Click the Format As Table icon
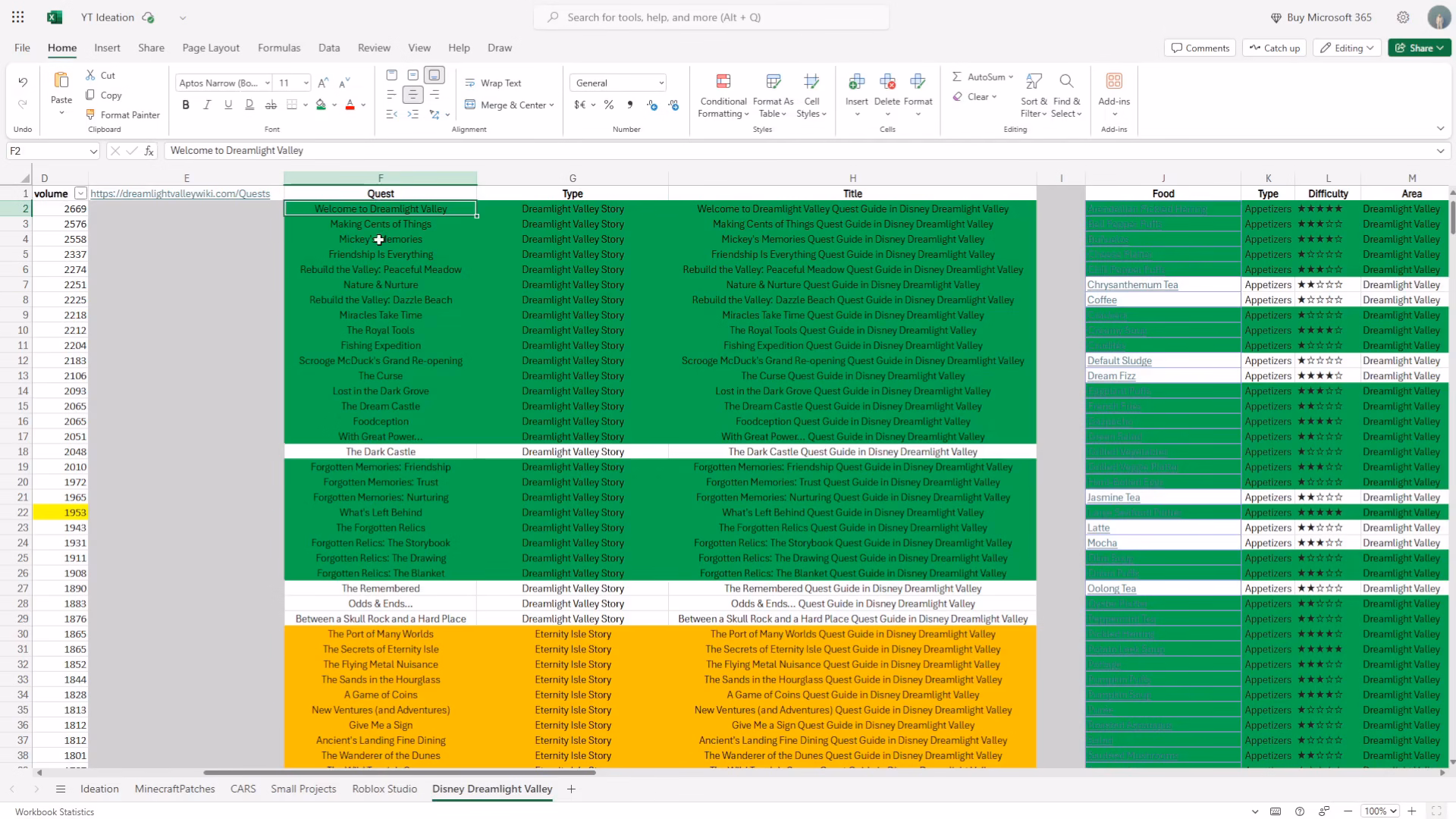 (773, 81)
